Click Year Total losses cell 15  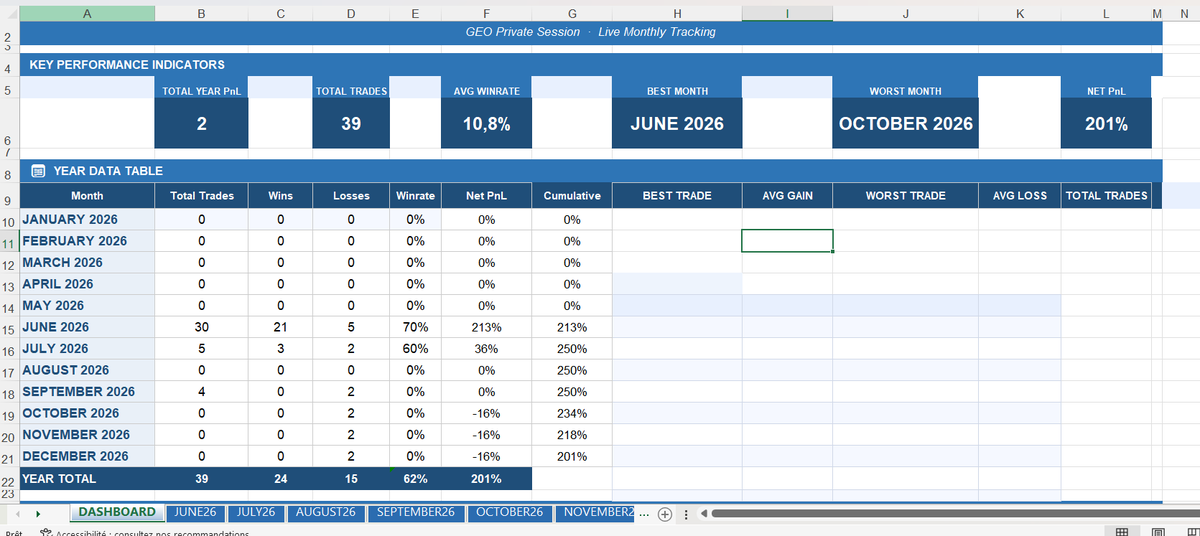(x=351, y=479)
